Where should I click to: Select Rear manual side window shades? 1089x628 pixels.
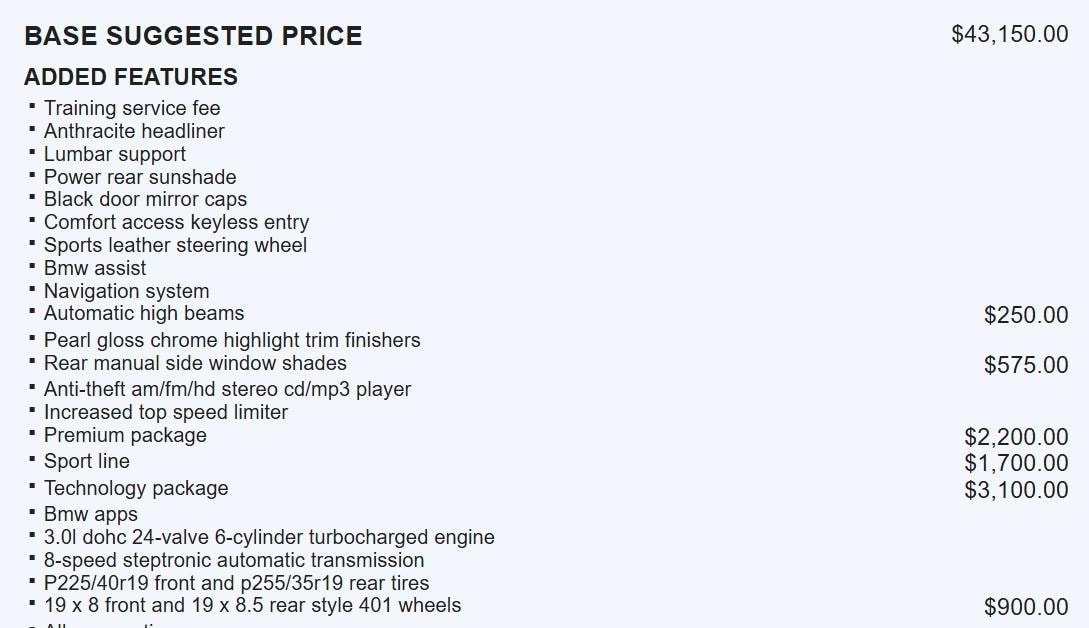point(195,363)
